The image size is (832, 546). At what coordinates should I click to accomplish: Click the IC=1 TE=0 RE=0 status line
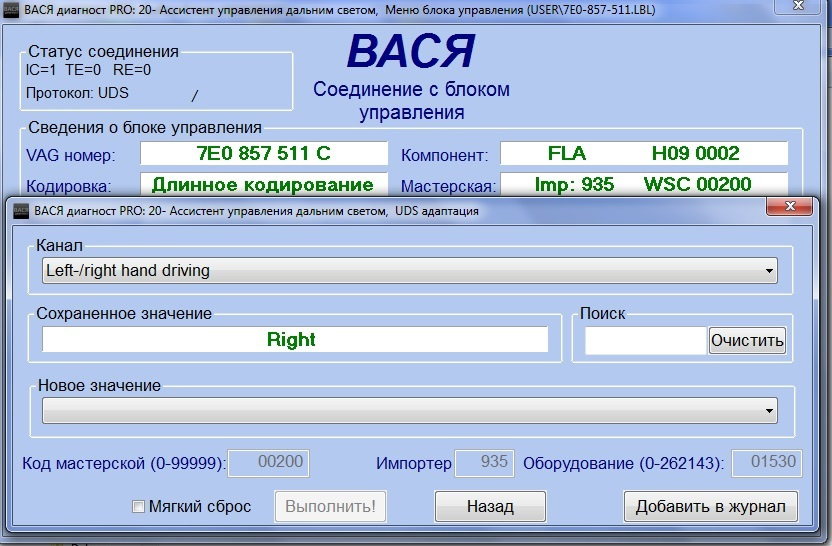click(88, 70)
